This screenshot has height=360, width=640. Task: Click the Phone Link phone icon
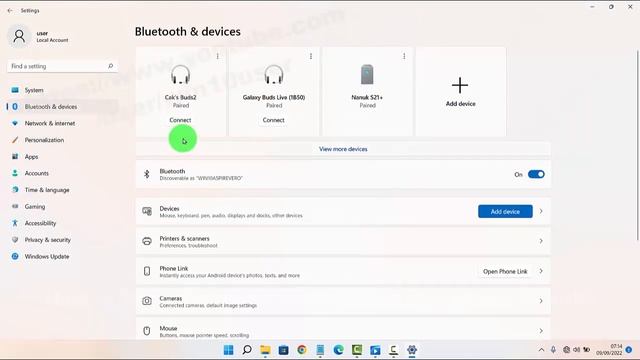click(x=147, y=271)
